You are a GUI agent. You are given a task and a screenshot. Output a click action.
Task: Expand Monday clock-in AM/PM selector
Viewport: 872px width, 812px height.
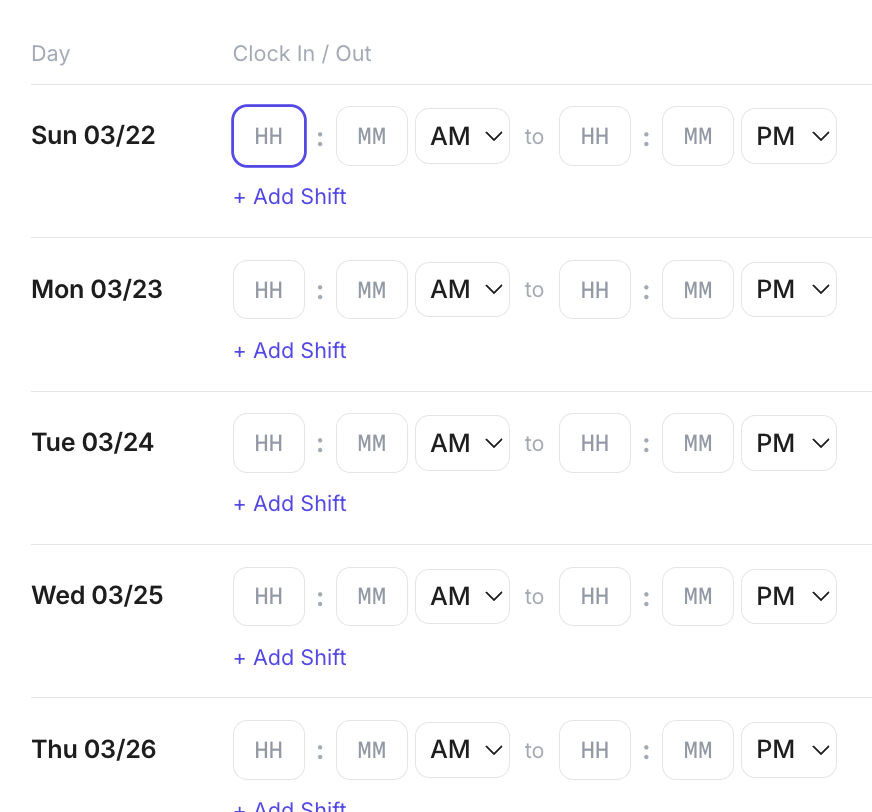tap(462, 290)
